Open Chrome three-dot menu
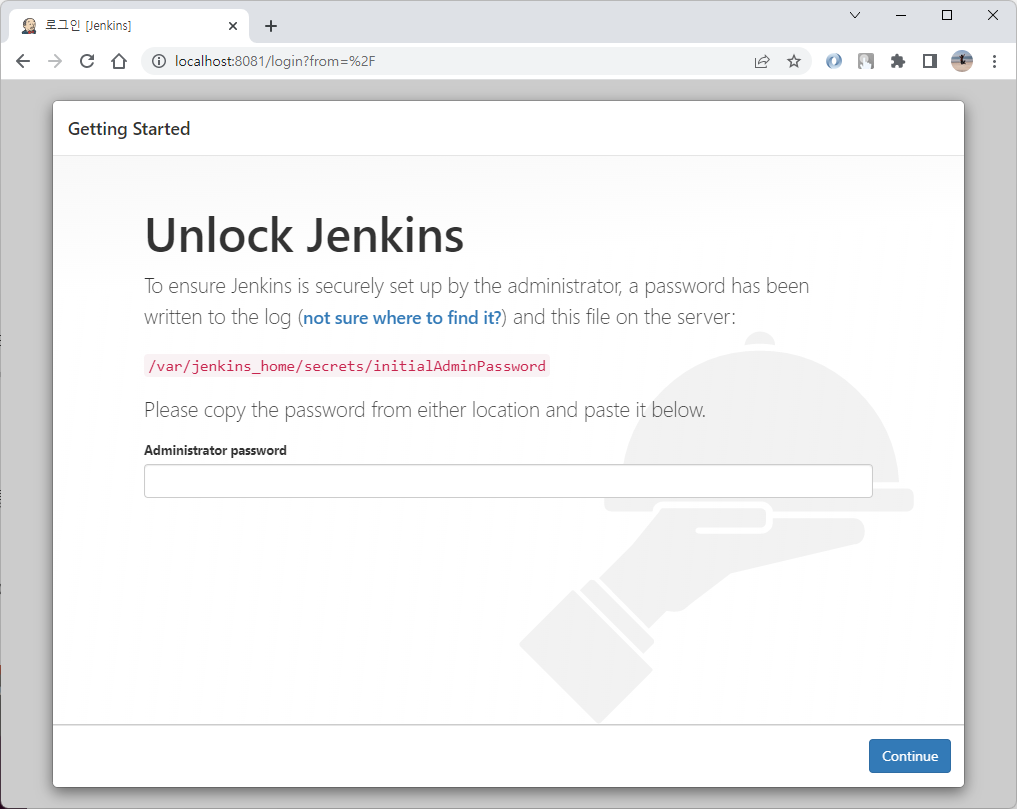This screenshot has width=1017, height=809. [x=994, y=61]
